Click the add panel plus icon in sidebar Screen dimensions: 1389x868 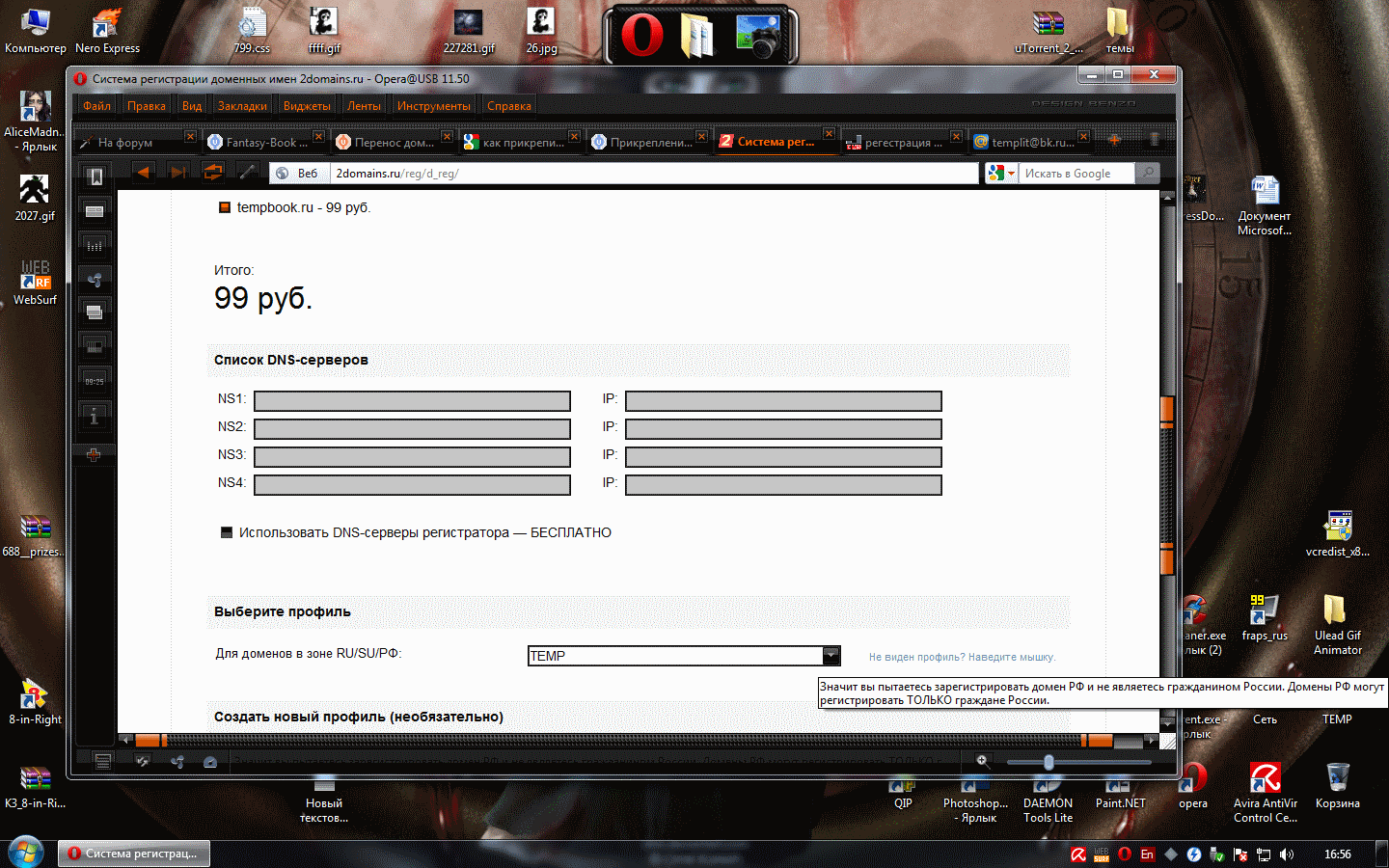(94, 454)
